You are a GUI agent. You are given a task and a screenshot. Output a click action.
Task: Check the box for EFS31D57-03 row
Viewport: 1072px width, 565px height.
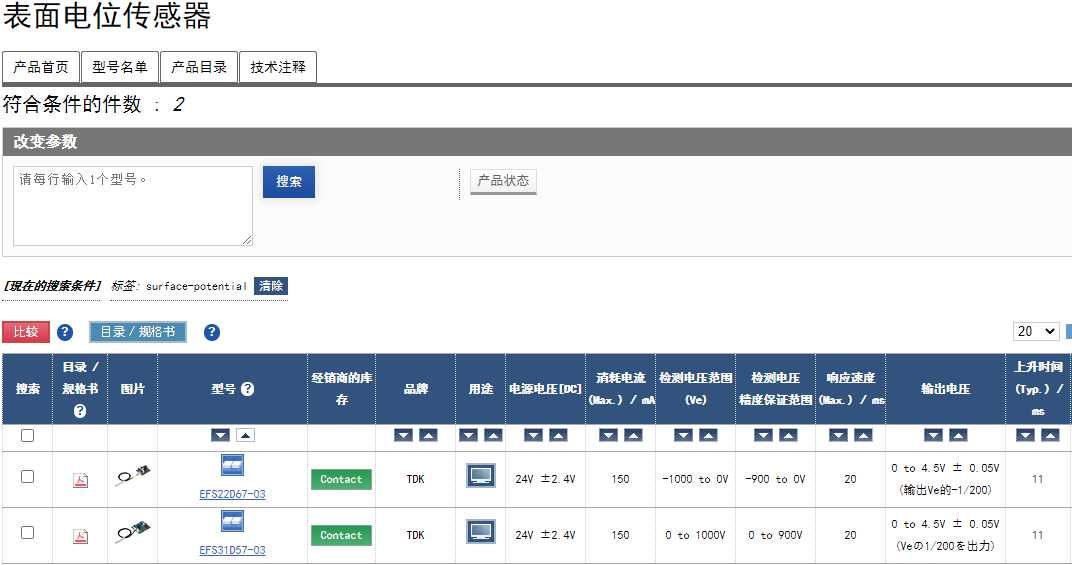[x=28, y=533]
